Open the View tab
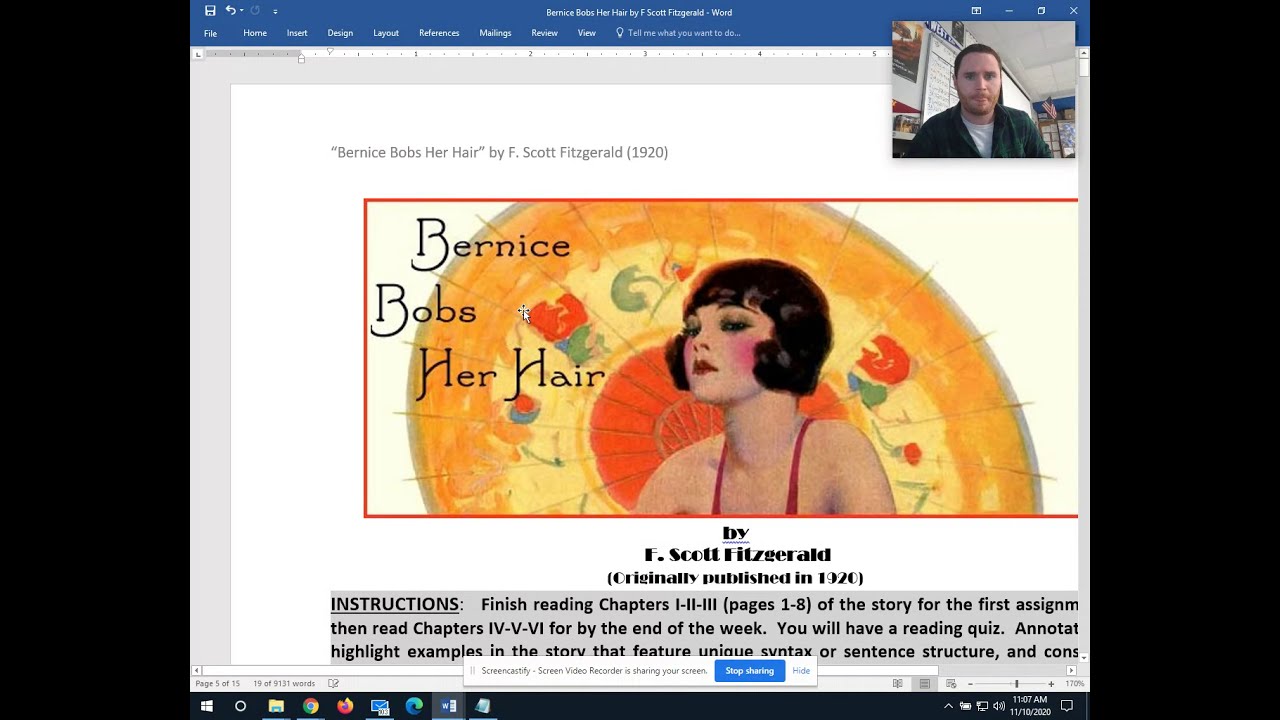Screen dimensions: 1280x720 click(x=586, y=33)
